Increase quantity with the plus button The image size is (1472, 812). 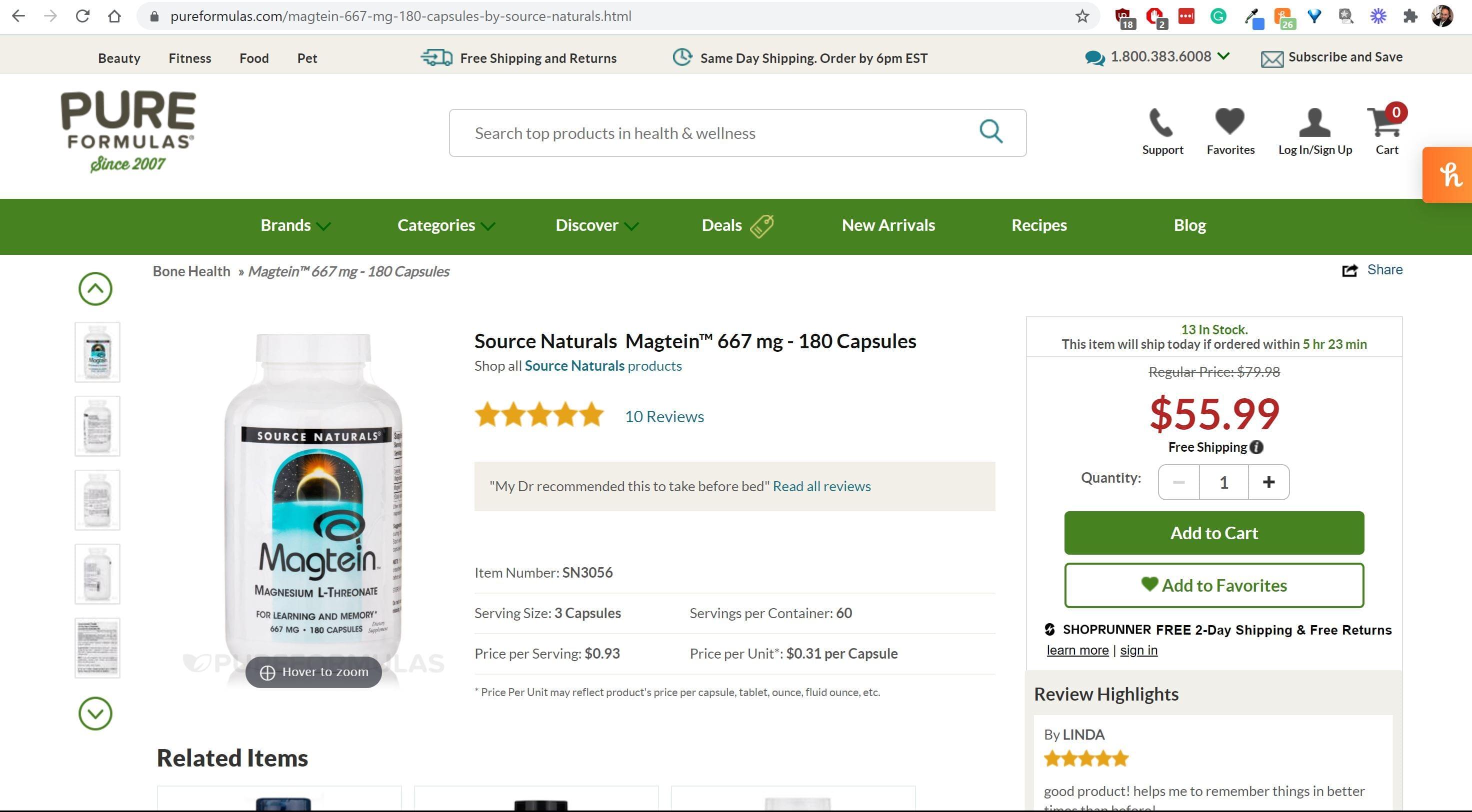coord(1268,483)
